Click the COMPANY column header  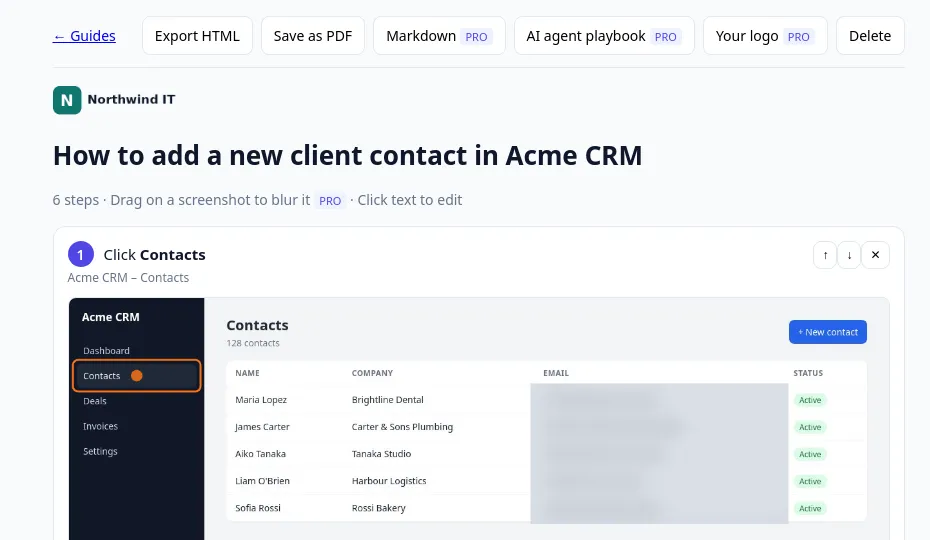(x=372, y=373)
